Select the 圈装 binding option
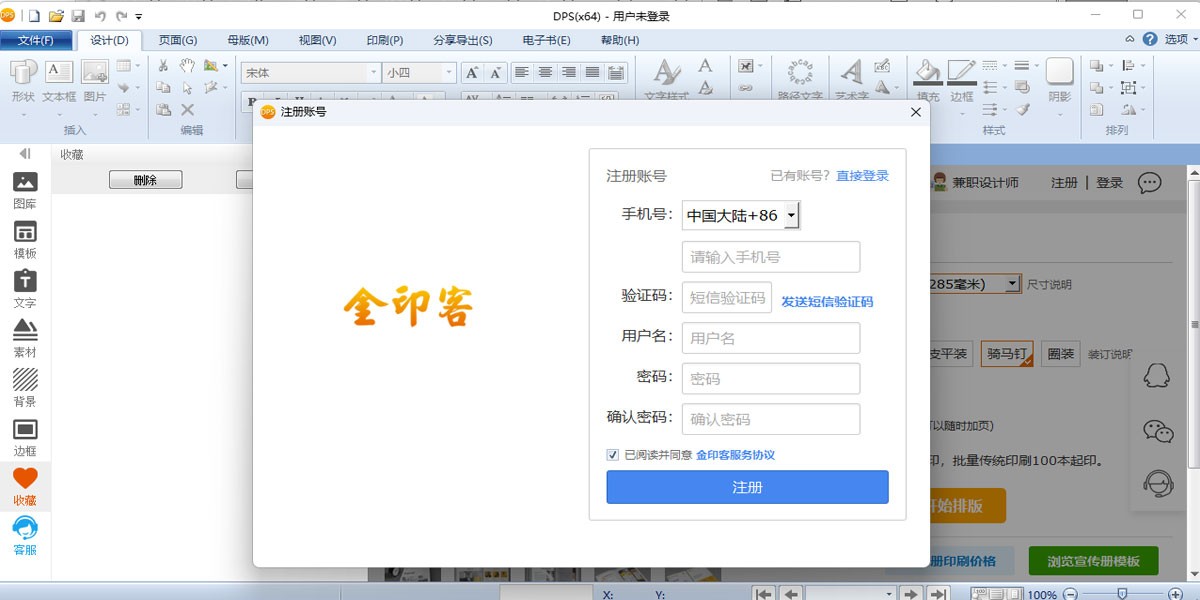The image size is (1200, 600). pyautogui.click(x=1060, y=354)
